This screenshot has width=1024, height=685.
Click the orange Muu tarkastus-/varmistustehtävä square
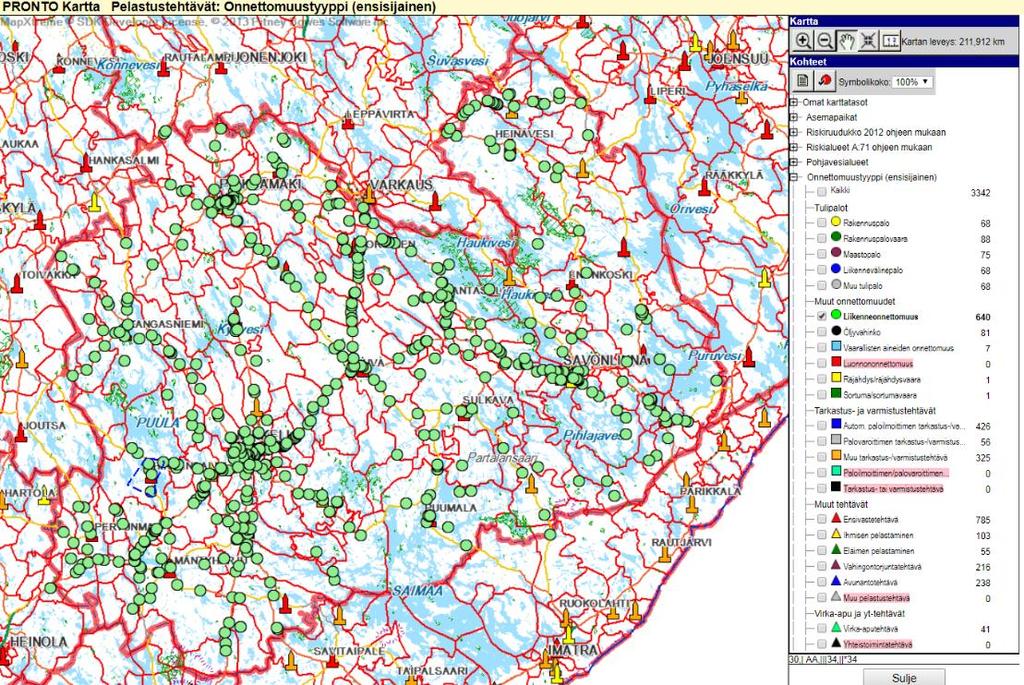(836, 456)
